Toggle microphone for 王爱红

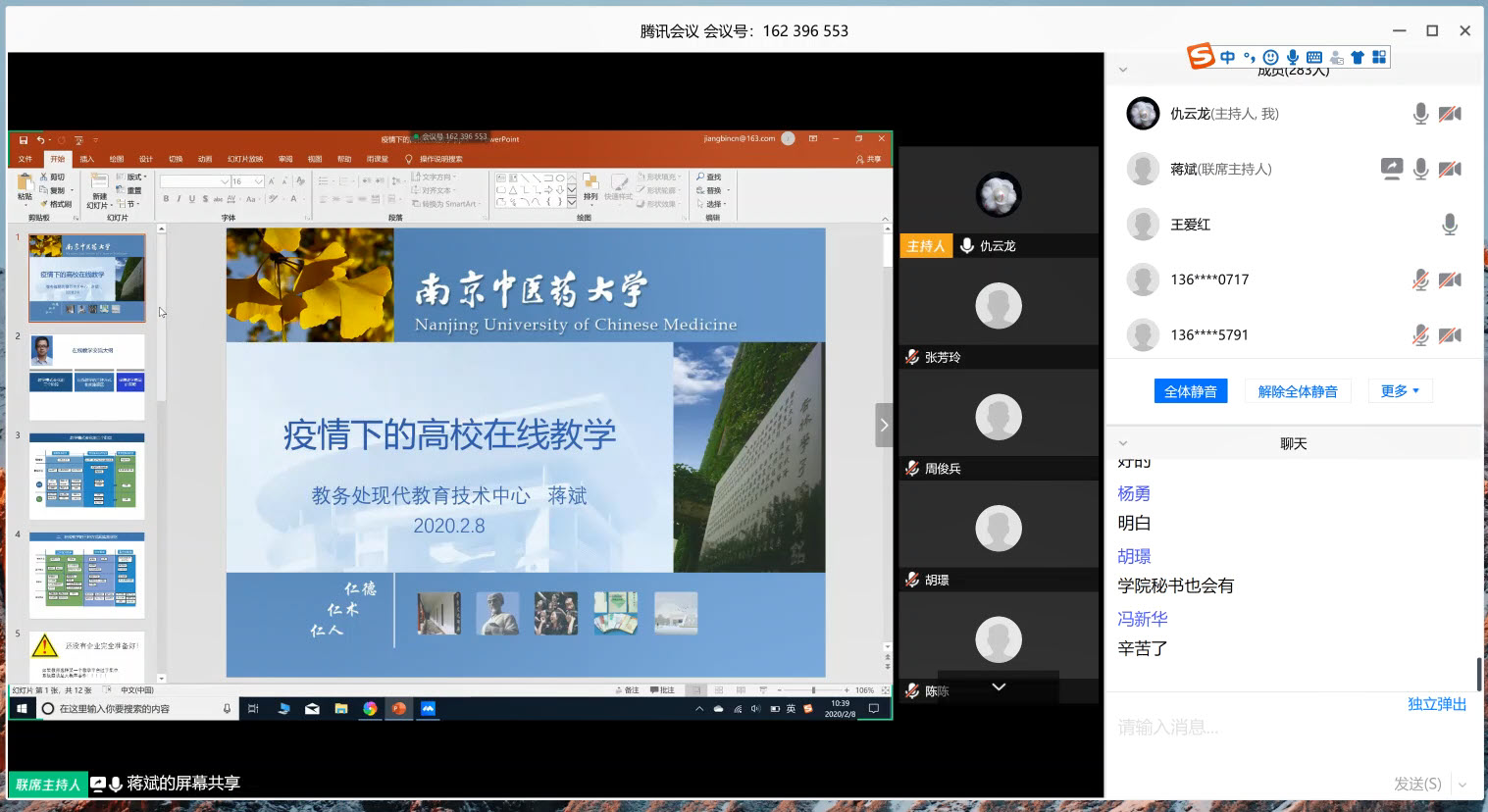pyautogui.click(x=1450, y=225)
